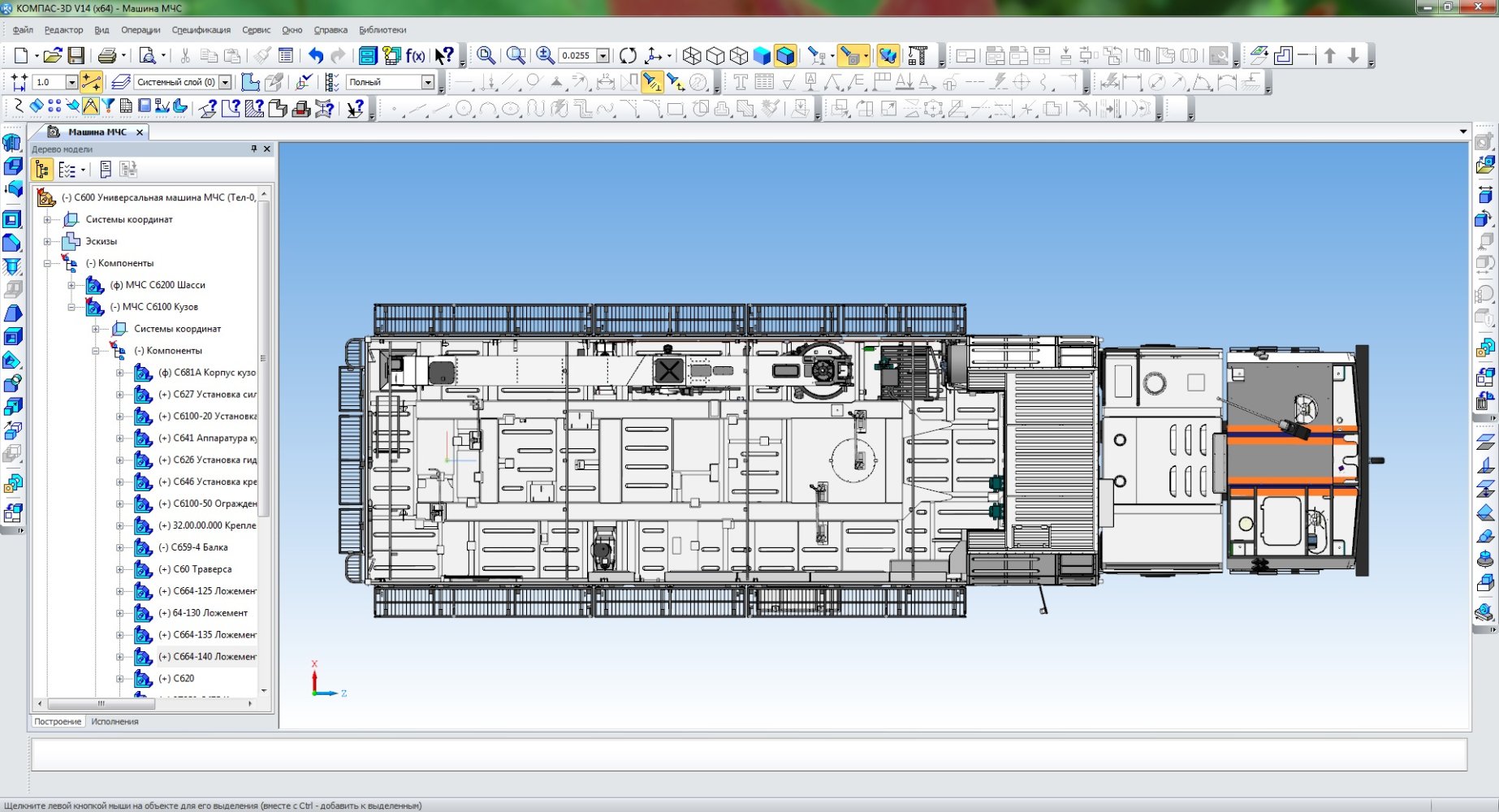Pin the model tree panel
This screenshot has height=812, width=1499.
point(253,149)
